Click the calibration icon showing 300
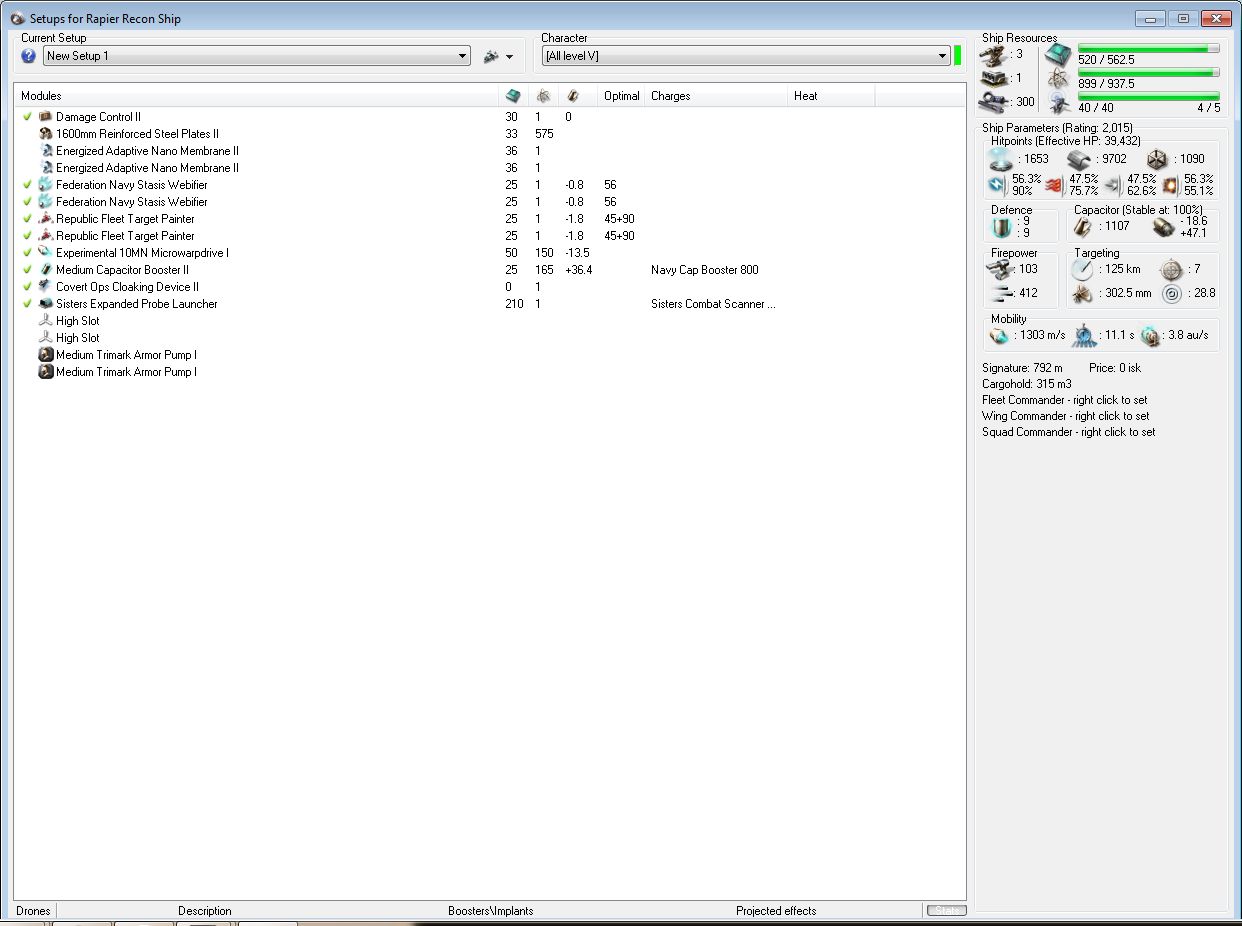1242x926 pixels. point(993,101)
